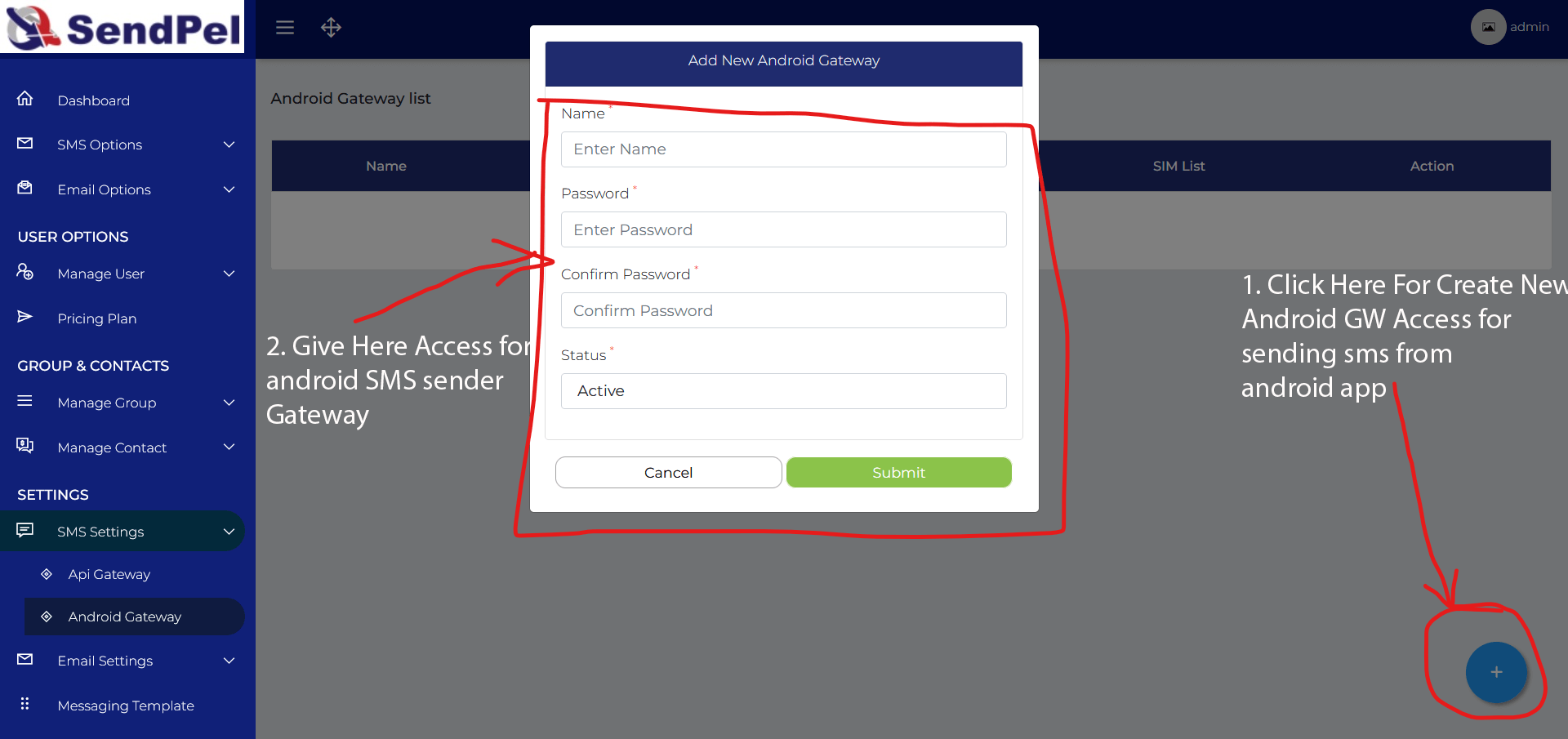Click the Messaging Template grid icon
Screen dimensions: 1568x739
click(x=25, y=704)
